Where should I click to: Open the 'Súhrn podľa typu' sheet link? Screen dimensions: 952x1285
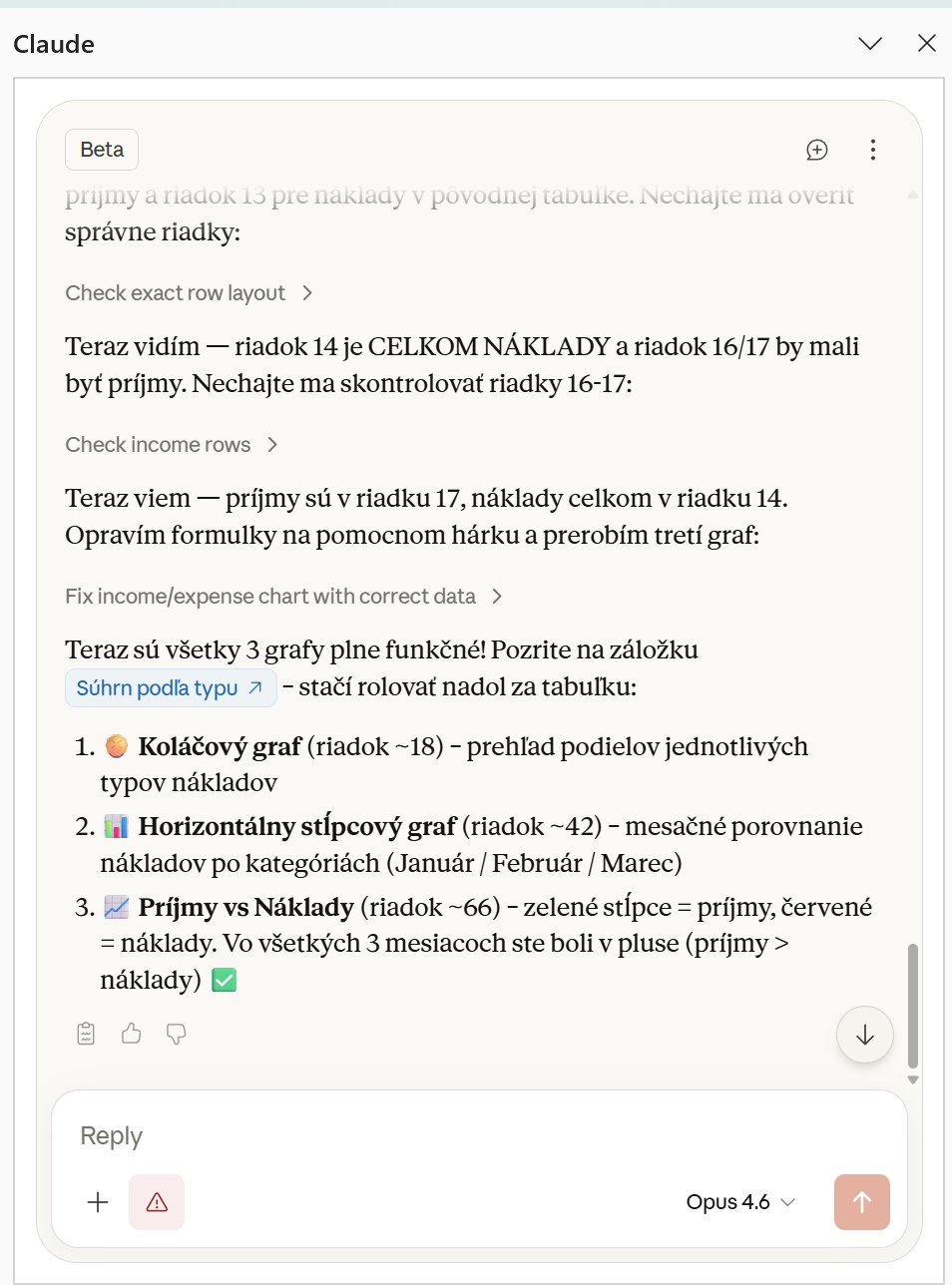click(x=170, y=688)
